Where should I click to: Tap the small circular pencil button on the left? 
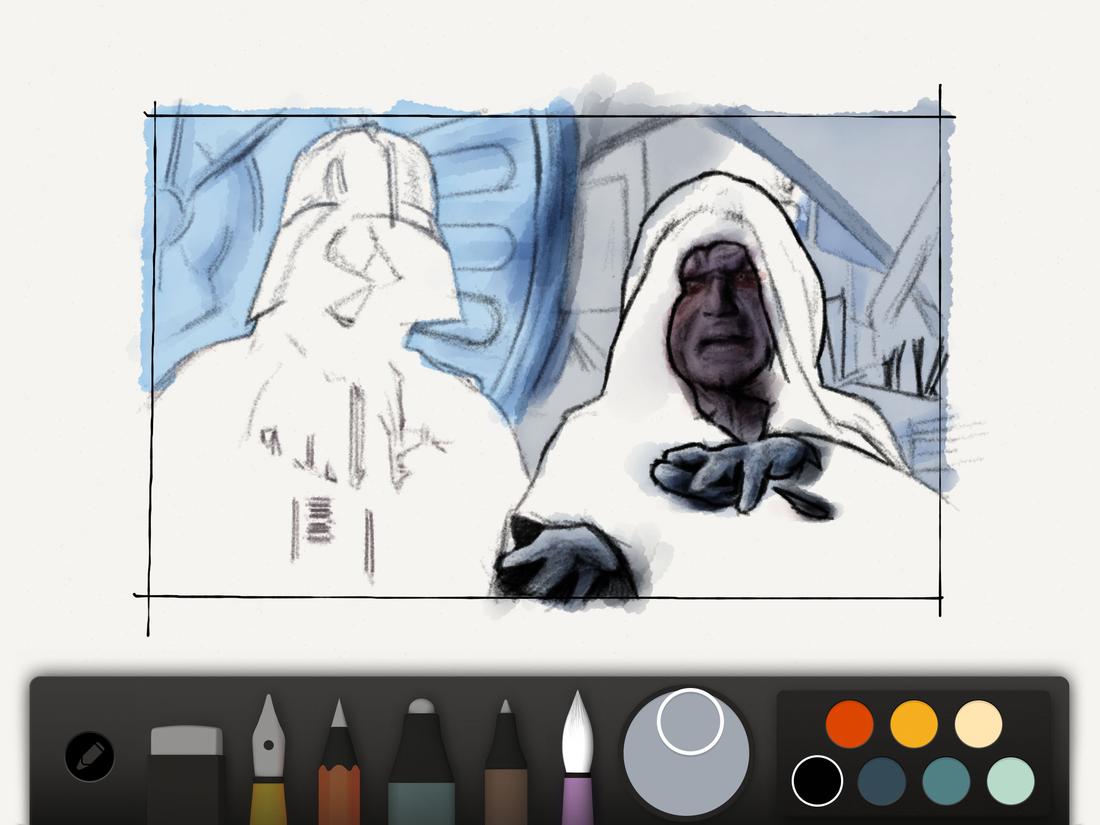[x=90, y=755]
